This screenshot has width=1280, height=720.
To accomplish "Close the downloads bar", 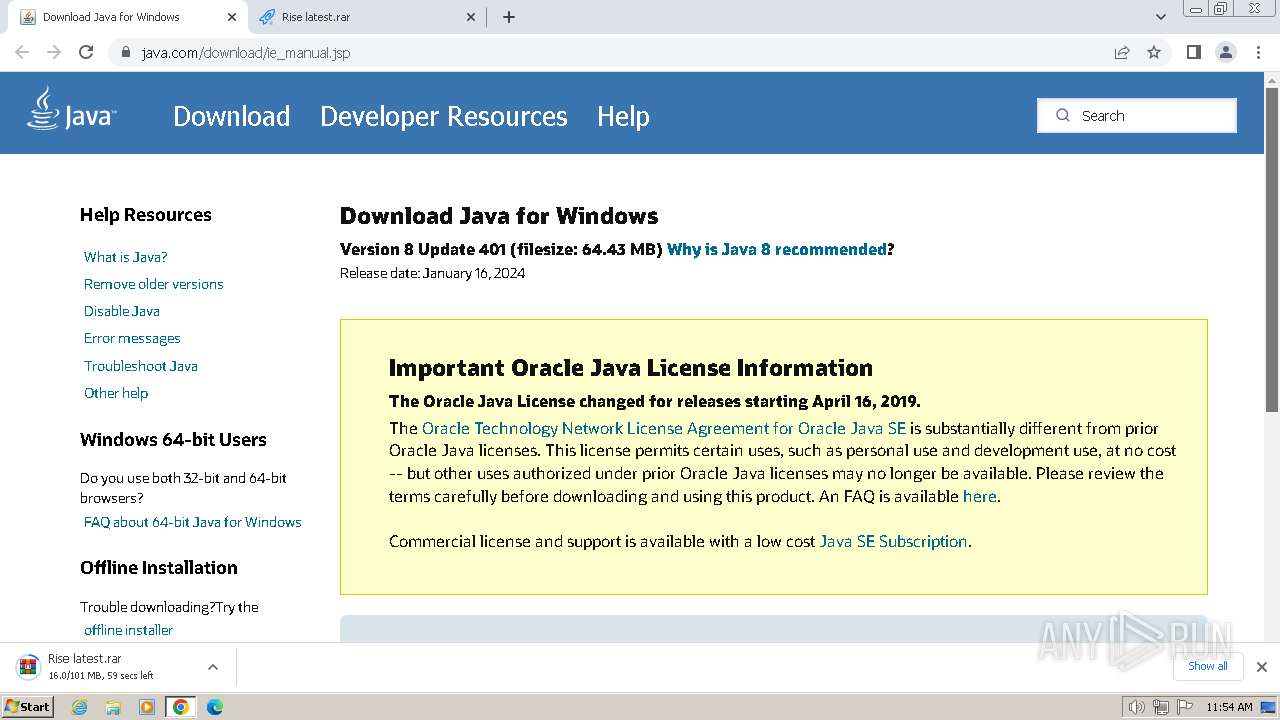I will (1261, 667).
